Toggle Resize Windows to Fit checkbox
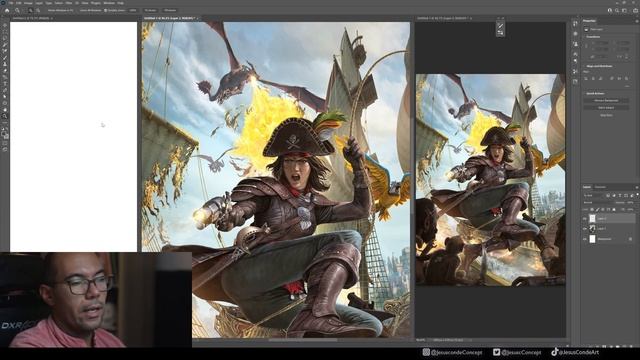This screenshot has height=360, width=640. coord(47,10)
